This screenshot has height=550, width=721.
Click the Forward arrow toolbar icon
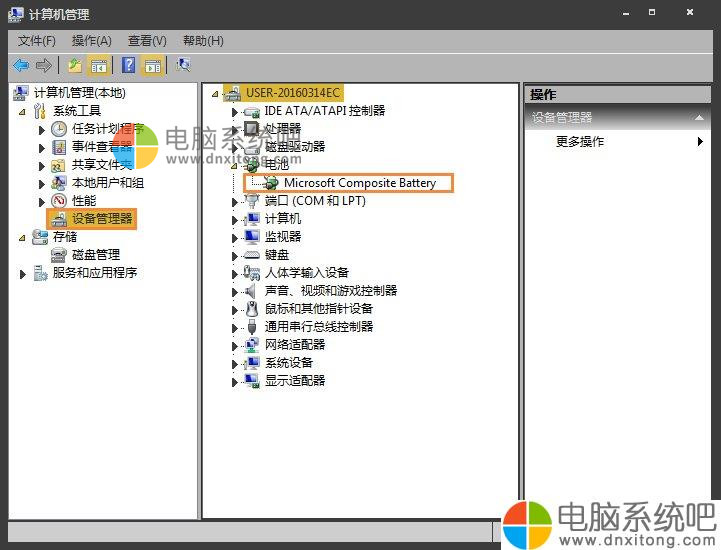pos(44,65)
